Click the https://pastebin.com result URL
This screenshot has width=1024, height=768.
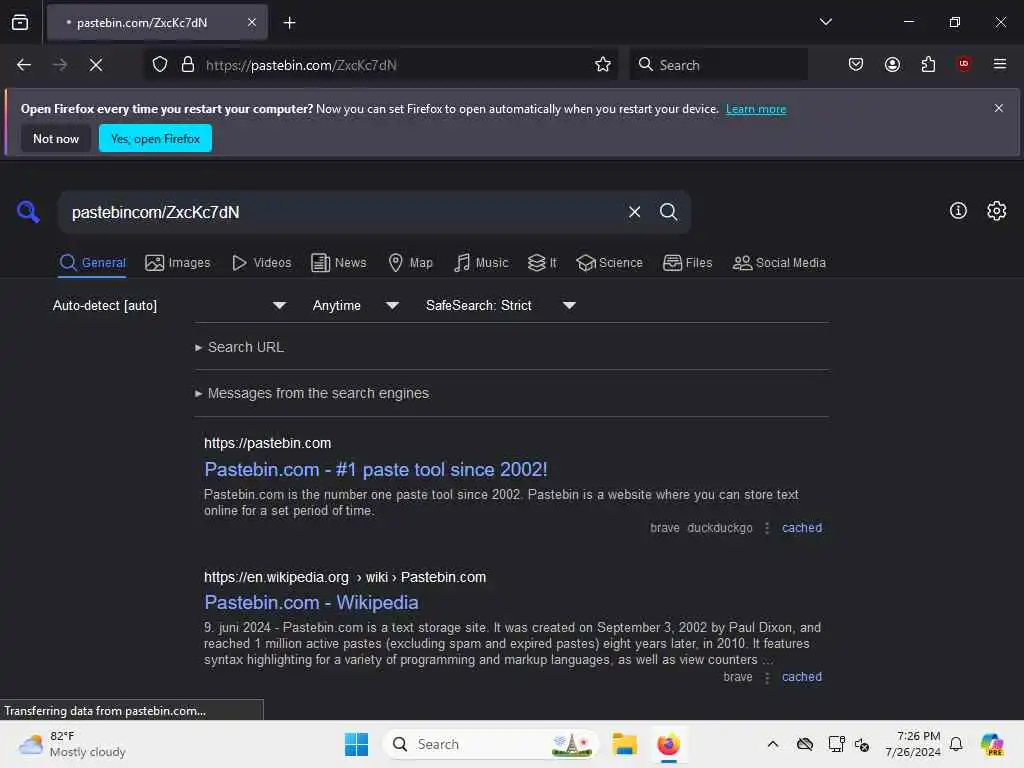(x=268, y=443)
